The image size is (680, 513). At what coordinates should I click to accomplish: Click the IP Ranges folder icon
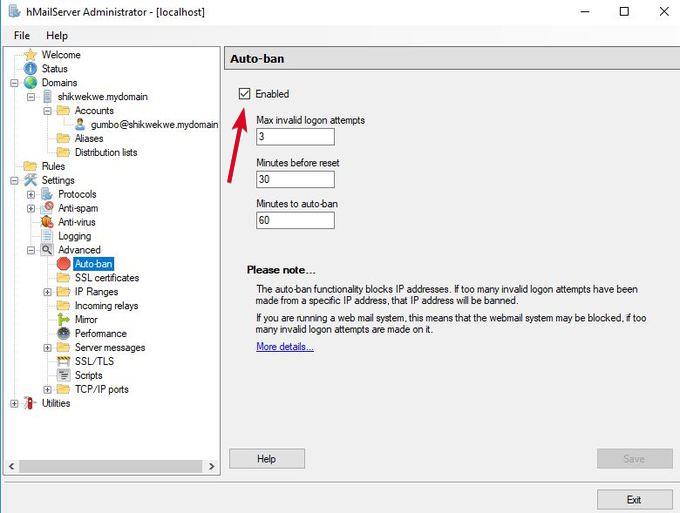coord(63,291)
